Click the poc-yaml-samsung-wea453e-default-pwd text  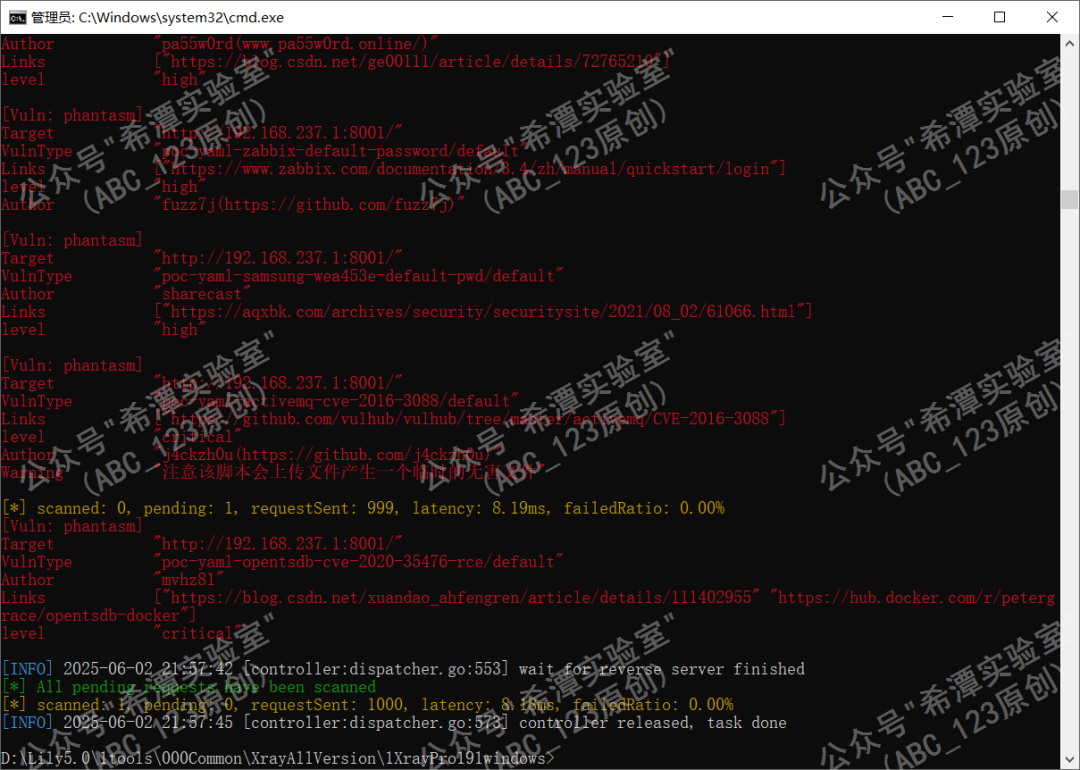[359, 276]
